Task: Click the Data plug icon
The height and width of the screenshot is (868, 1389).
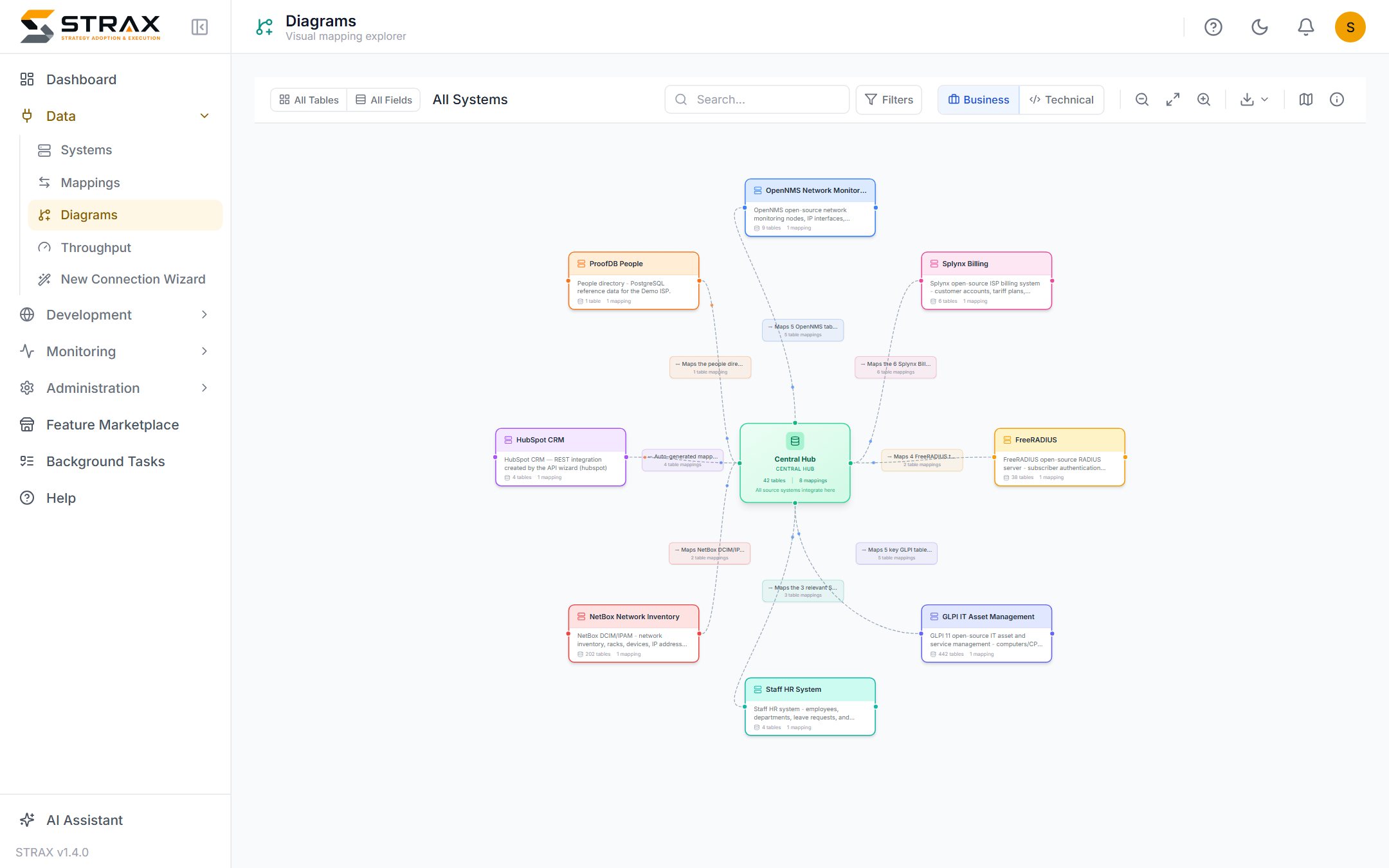Action: pos(27,116)
